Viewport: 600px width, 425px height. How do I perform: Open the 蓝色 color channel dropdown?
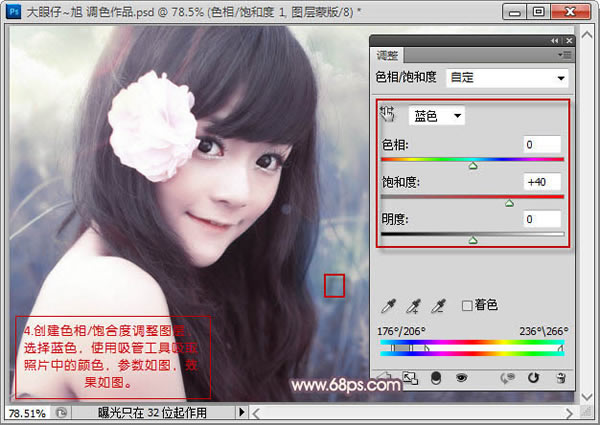437,116
